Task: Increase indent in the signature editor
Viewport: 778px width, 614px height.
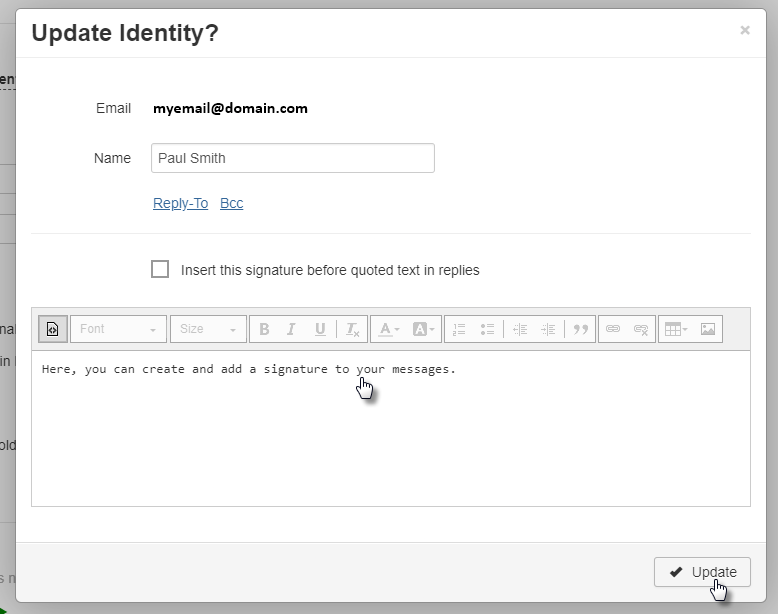Action: click(548, 329)
